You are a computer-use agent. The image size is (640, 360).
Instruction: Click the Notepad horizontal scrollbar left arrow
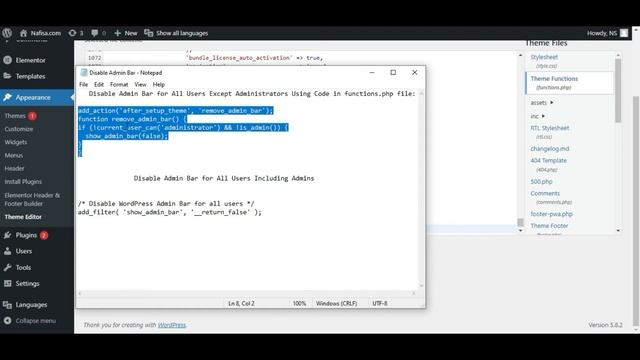(80, 293)
